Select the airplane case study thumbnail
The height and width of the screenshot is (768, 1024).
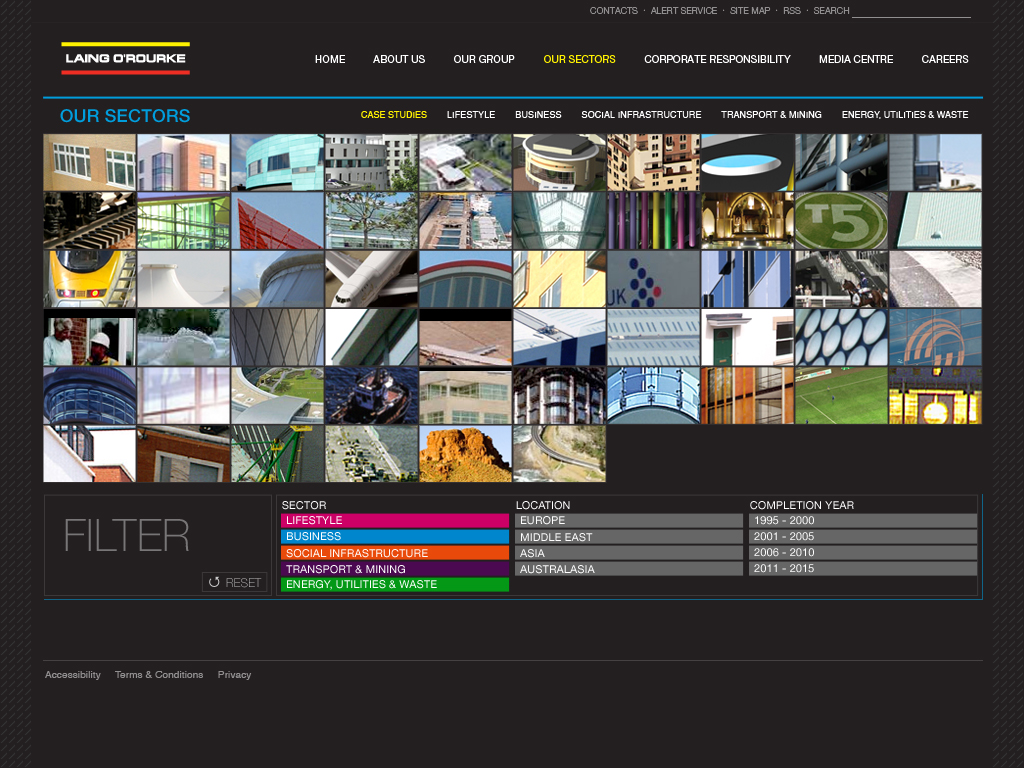(371, 279)
